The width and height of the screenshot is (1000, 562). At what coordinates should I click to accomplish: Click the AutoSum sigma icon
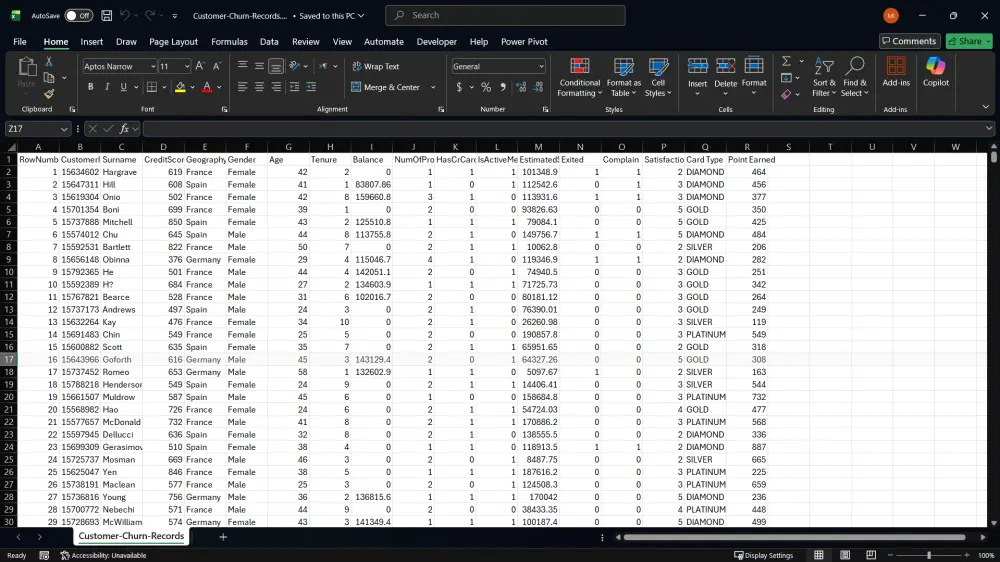(x=786, y=61)
